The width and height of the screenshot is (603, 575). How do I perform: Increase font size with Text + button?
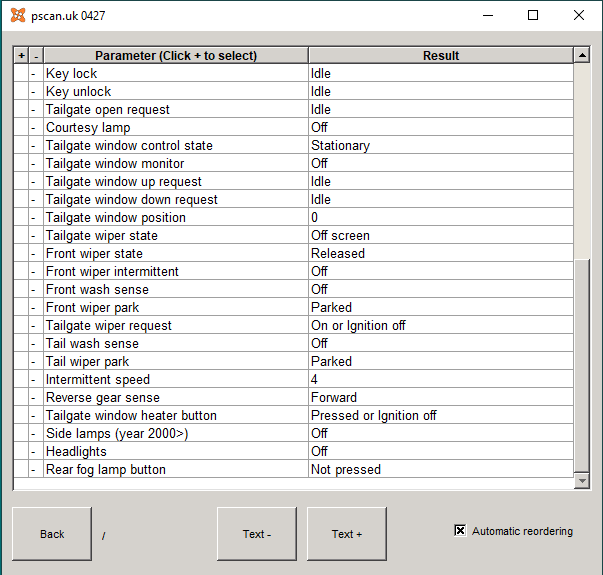(346, 534)
